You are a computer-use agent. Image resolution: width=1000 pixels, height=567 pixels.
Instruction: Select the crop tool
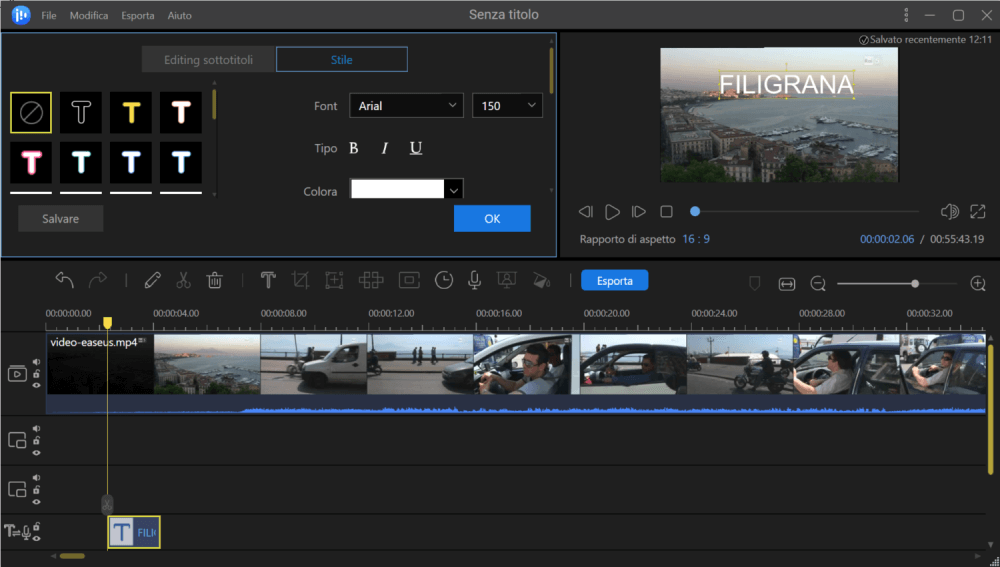pyautogui.click(x=300, y=280)
